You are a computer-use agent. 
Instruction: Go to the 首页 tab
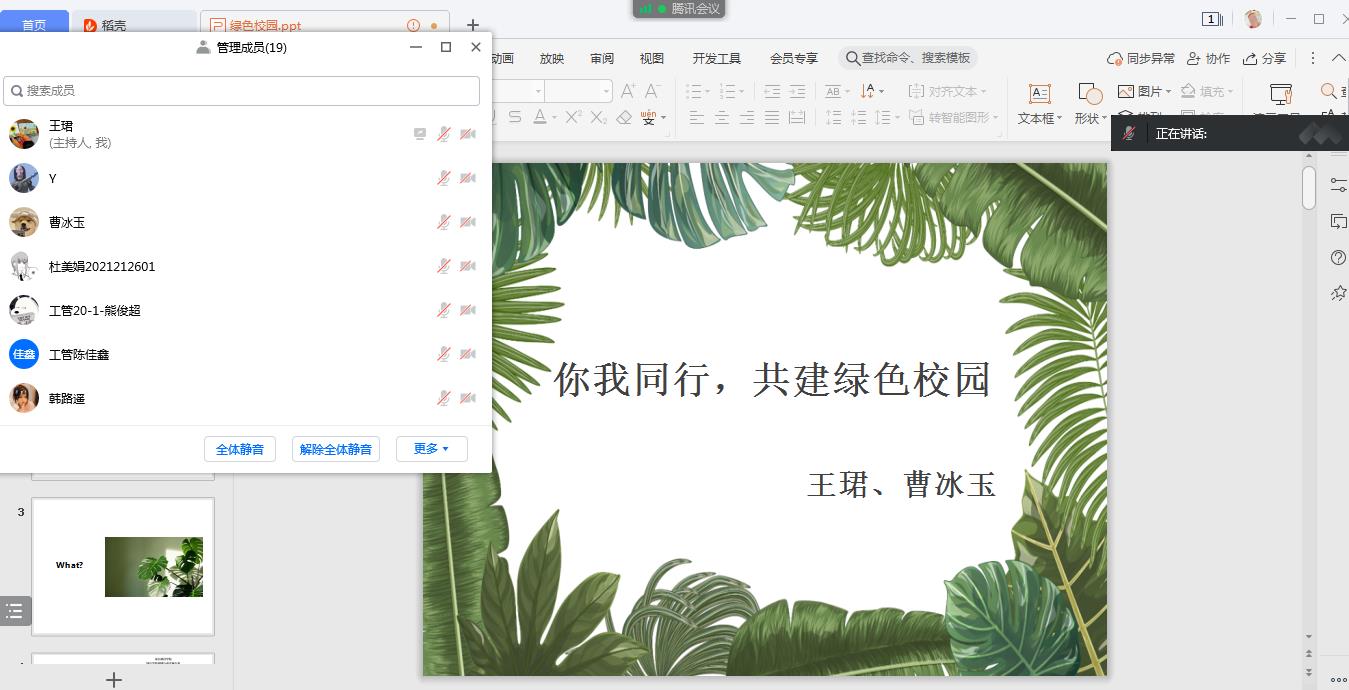(x=34, y=24)
